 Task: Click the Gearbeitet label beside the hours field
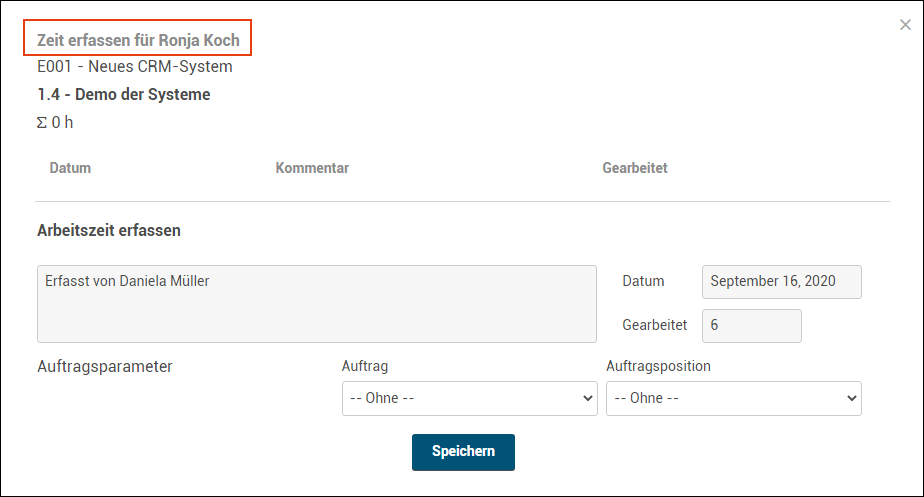(x=655, y=326)
